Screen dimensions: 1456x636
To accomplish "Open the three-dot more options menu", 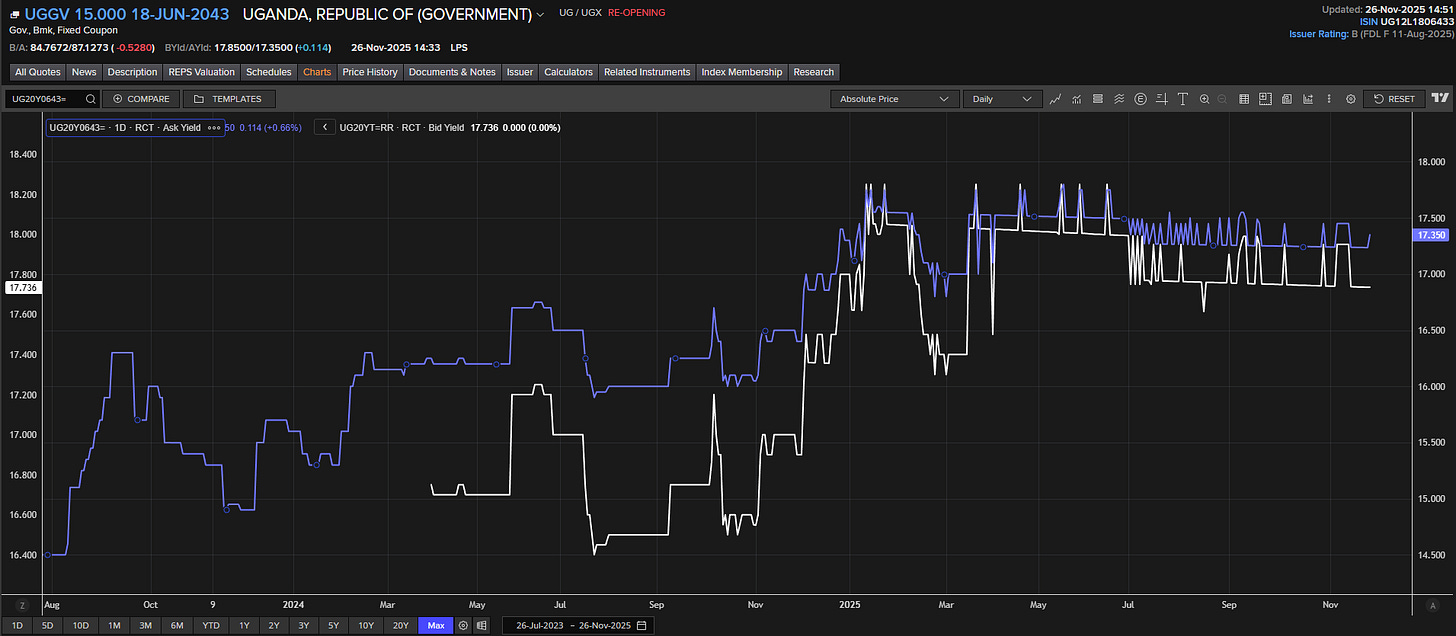I will [1329, 99].
